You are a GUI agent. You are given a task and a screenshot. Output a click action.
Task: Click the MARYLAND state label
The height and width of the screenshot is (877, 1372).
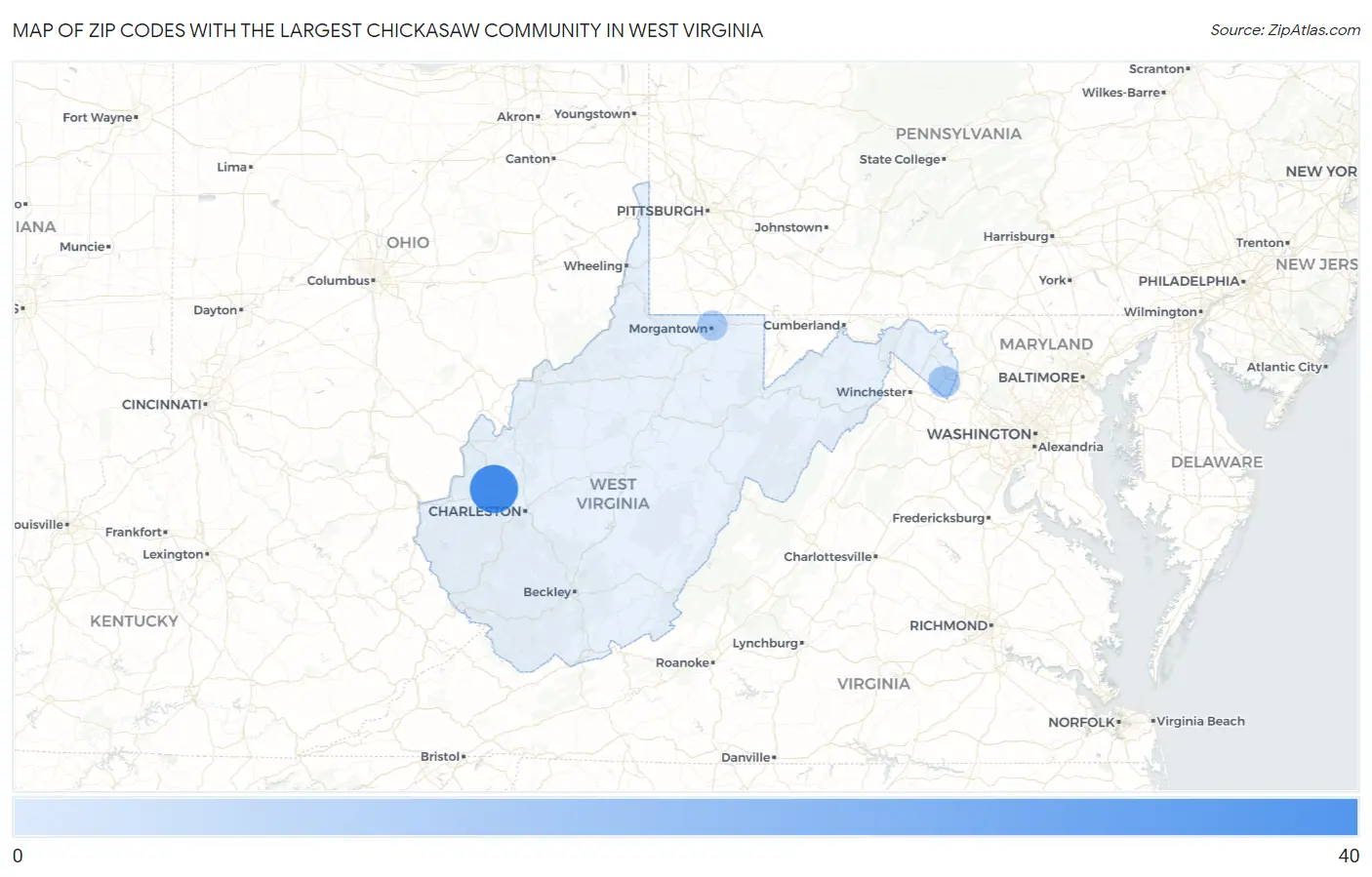[1046, 344]
